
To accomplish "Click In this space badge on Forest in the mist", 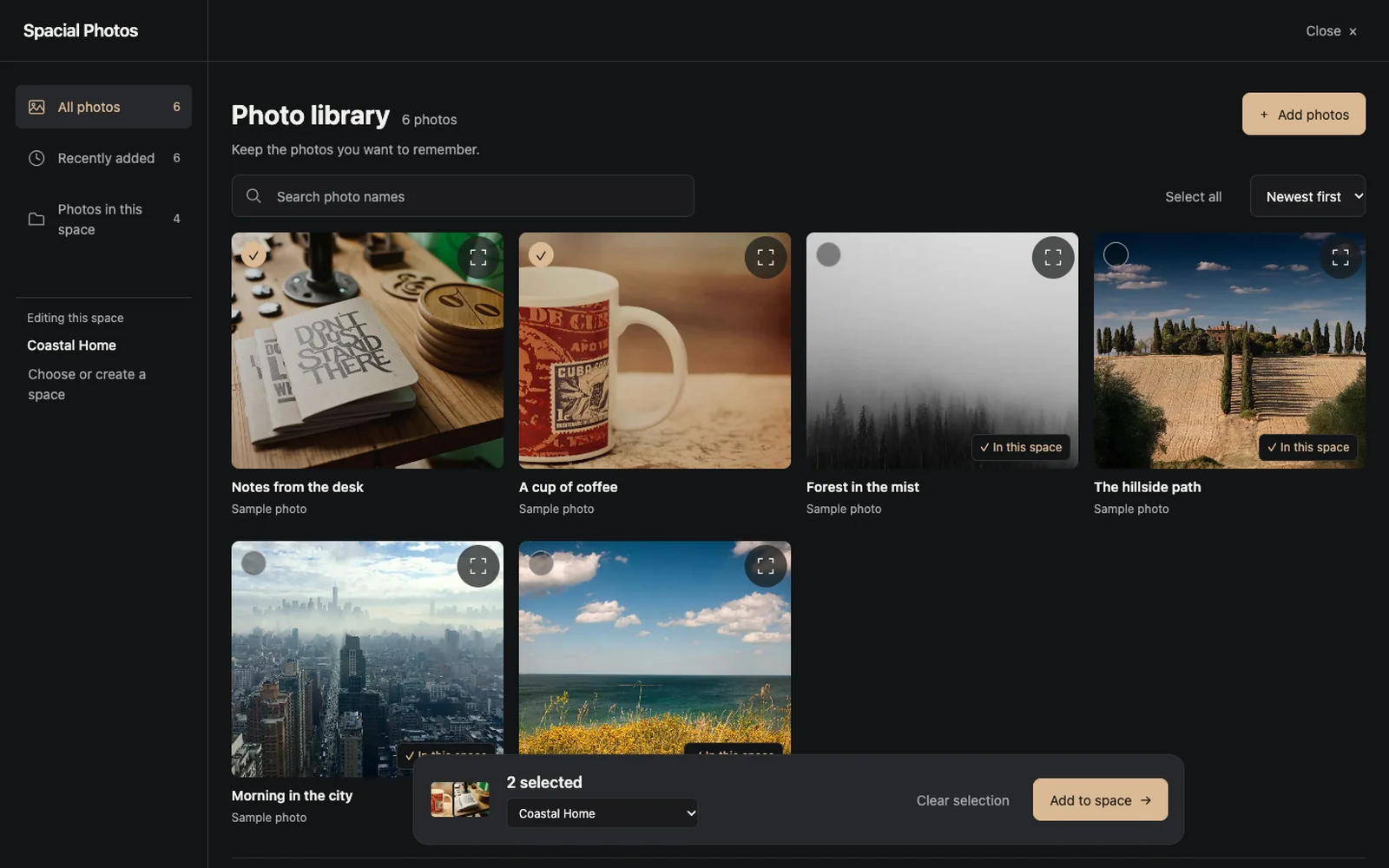I will (1020, 447).
